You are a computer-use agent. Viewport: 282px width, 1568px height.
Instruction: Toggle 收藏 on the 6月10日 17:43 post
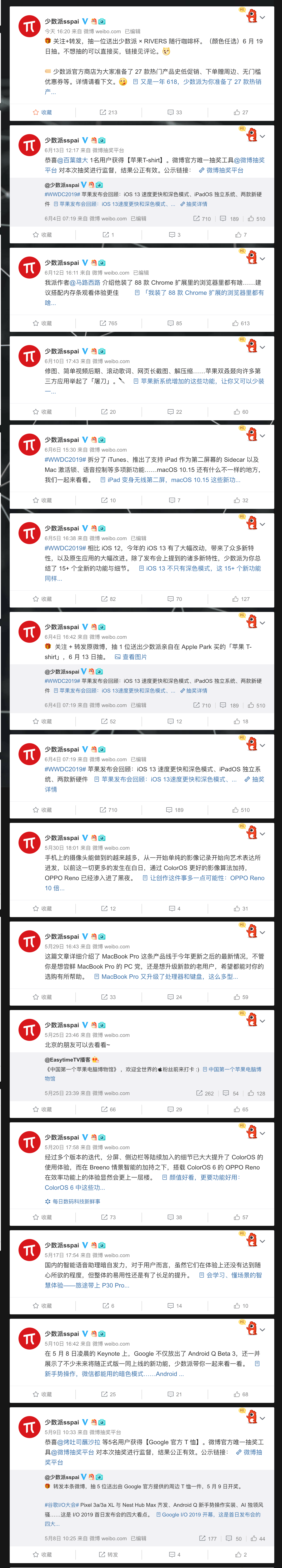42,412
